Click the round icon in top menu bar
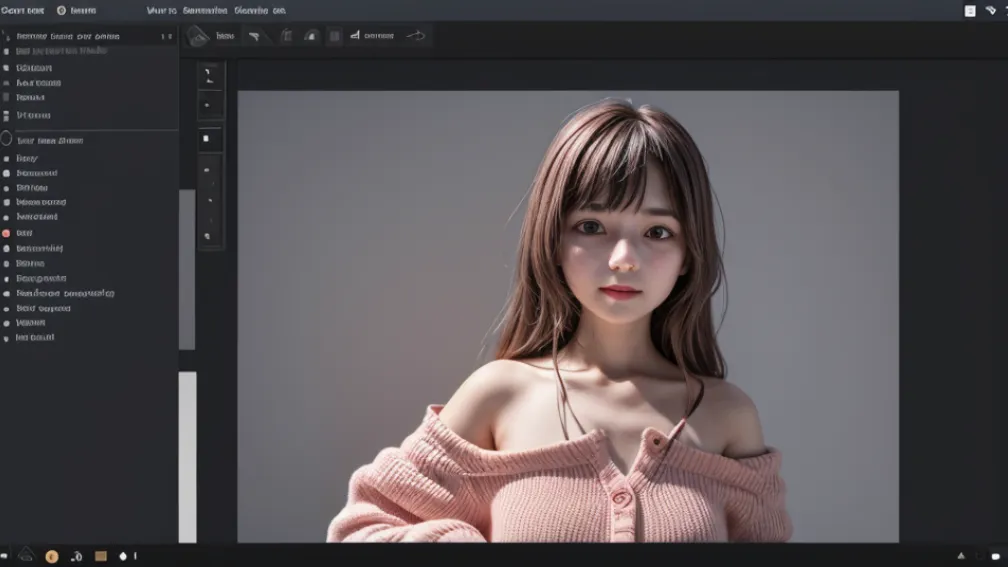The image size is (1008, 567). [61, 10]
